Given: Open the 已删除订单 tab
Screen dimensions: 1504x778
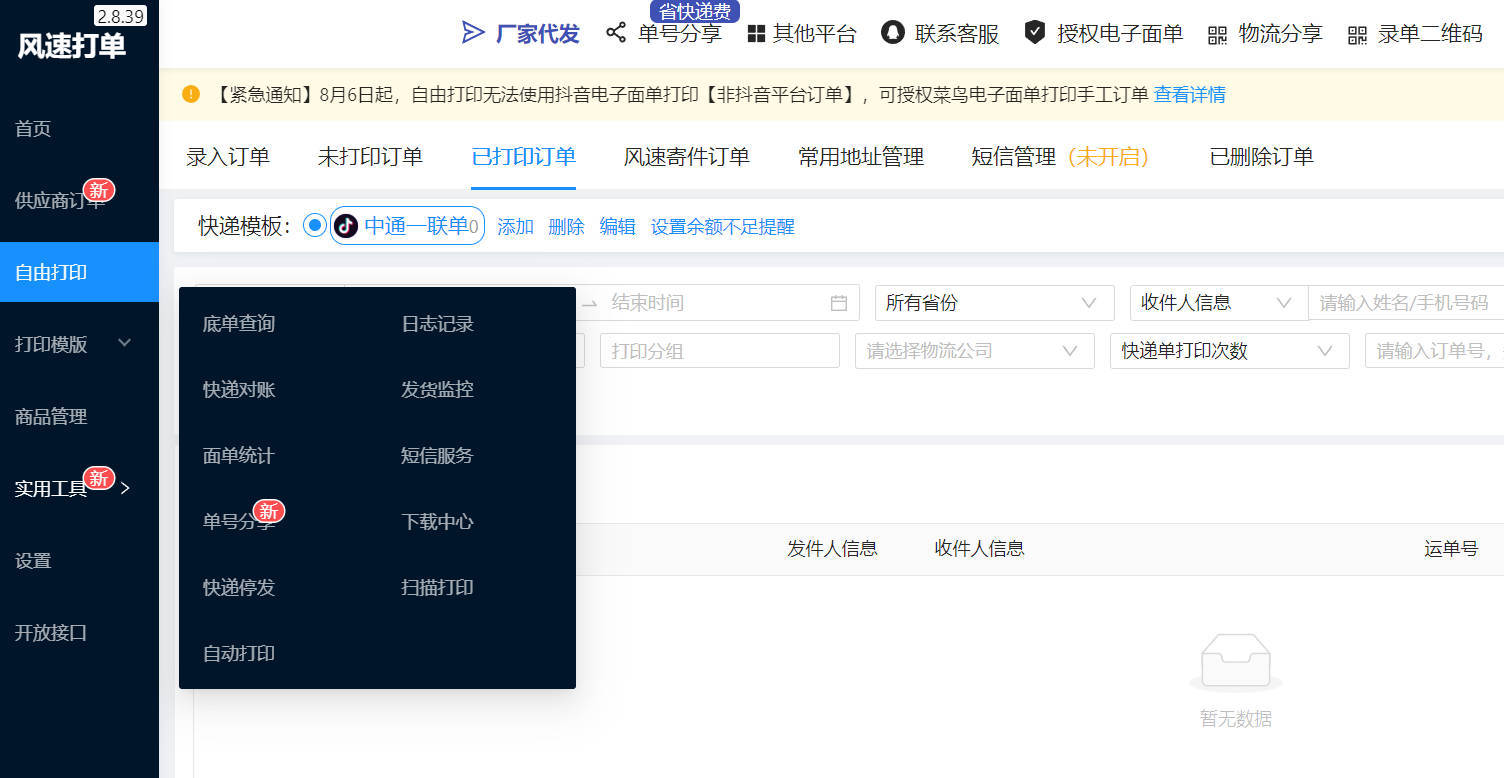Looking at the screenshot, I should [1261, 157].
